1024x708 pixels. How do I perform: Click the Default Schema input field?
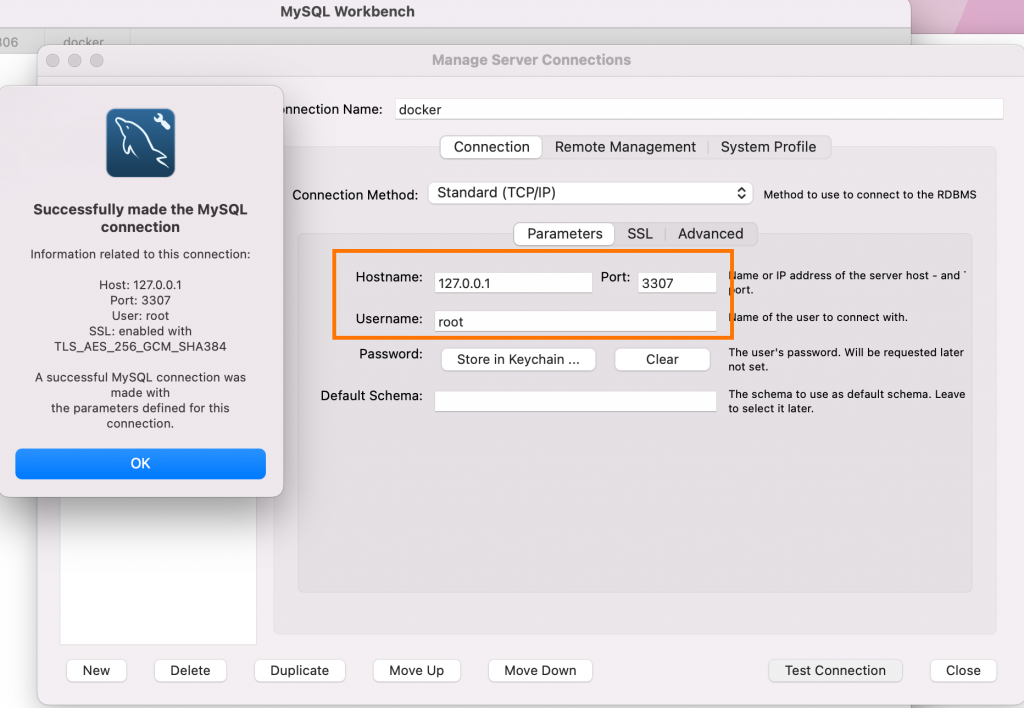[575, 401]
